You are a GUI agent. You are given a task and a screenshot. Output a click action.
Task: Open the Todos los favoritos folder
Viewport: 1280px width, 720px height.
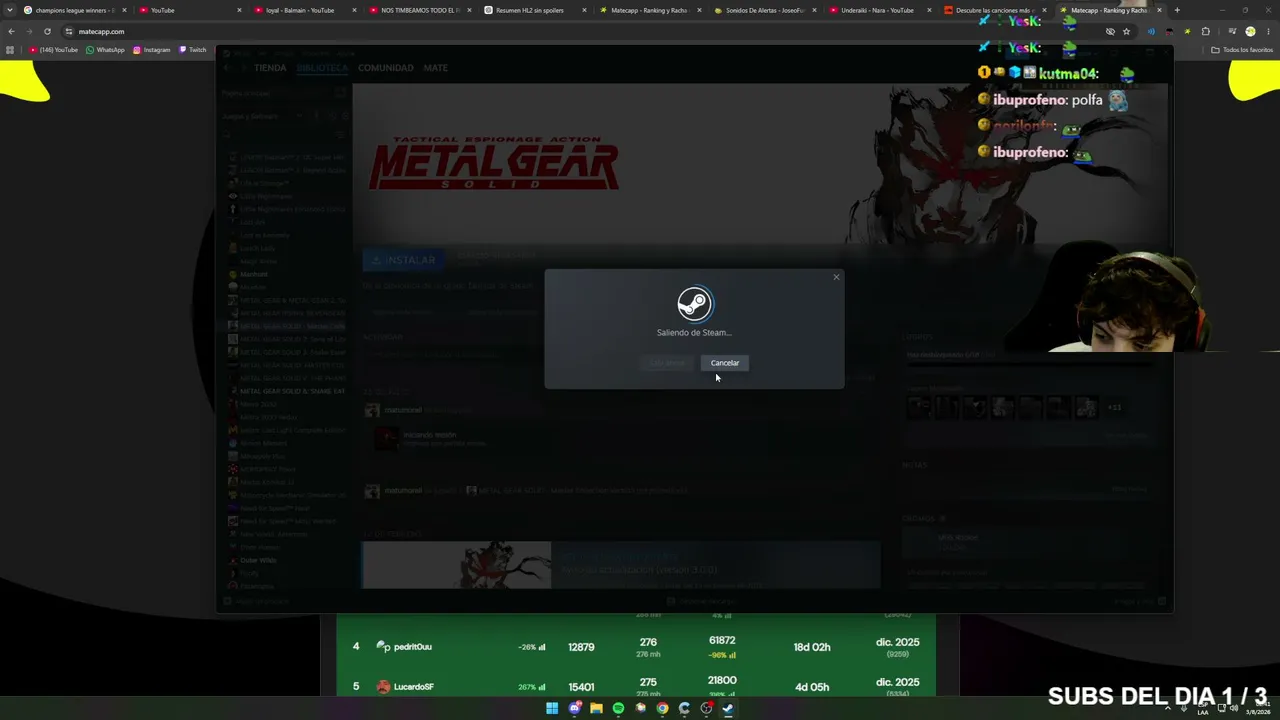[x=1242, y=50]
